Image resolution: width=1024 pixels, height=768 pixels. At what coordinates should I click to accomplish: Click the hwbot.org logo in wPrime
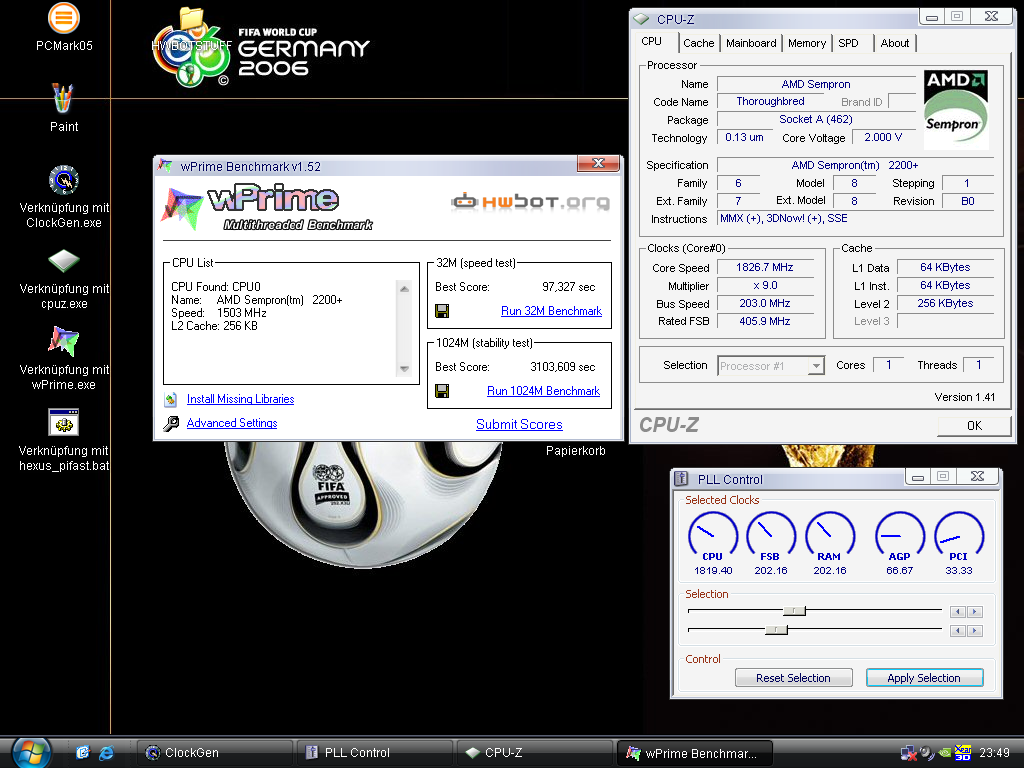(530, 202)
